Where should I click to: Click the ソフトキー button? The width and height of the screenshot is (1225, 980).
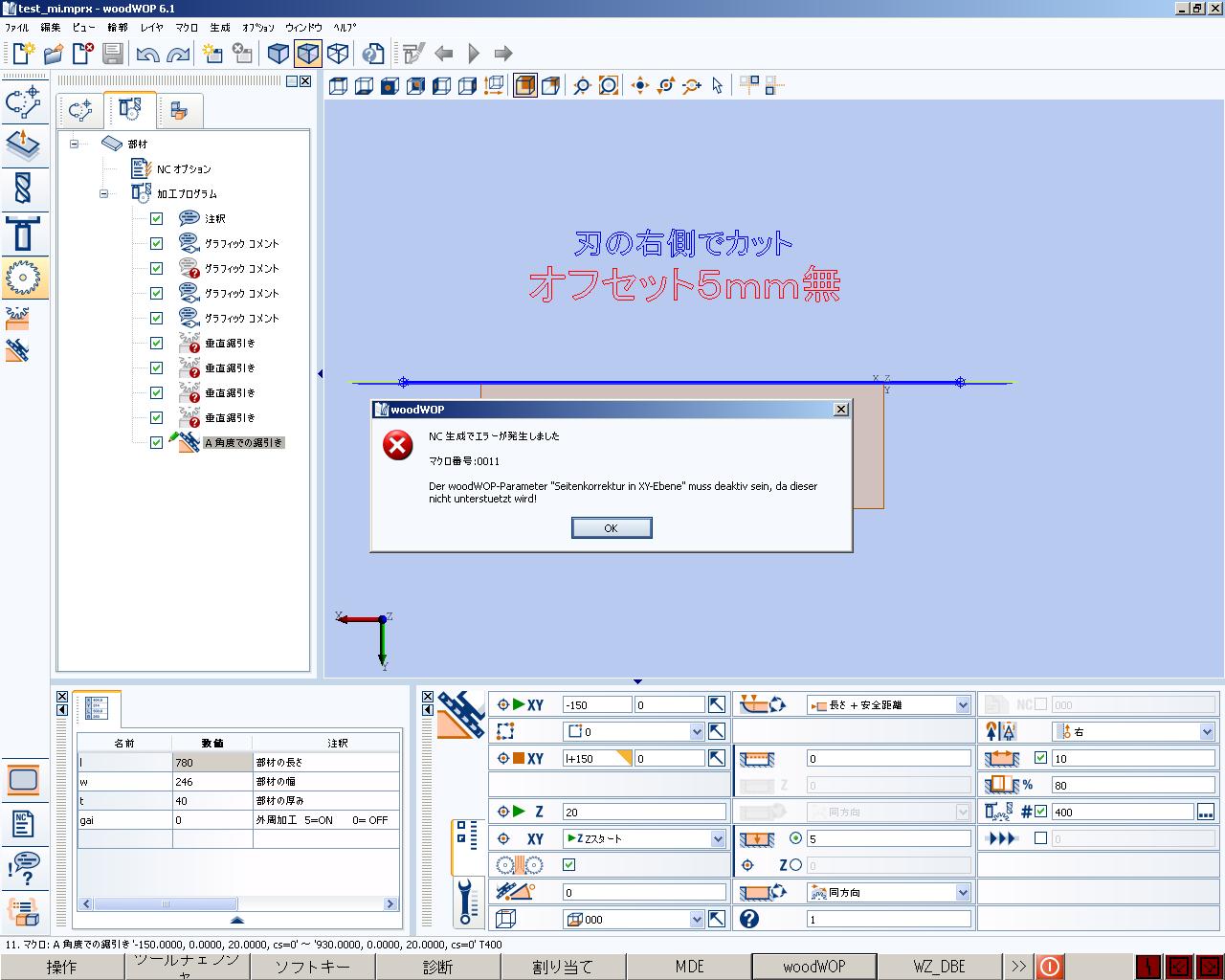click(x=312, y=967)
